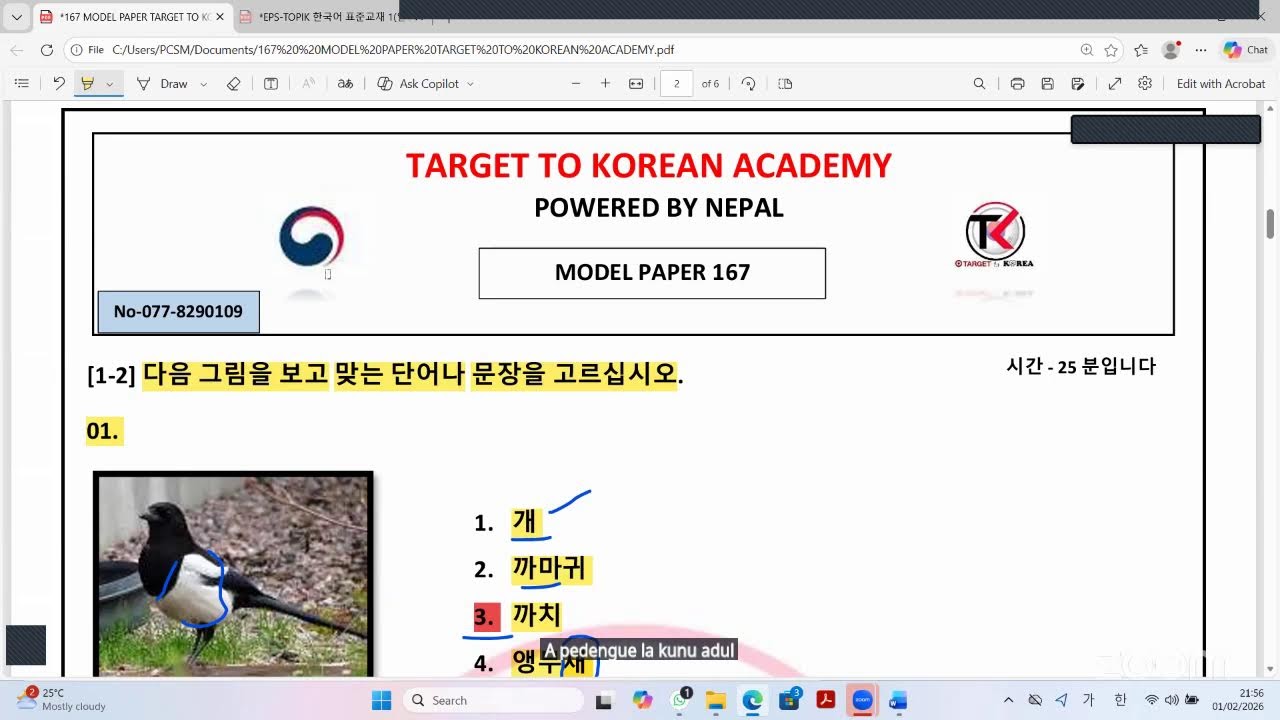
Task: Open the Copilot Chat button
Action: (1245, 50)
